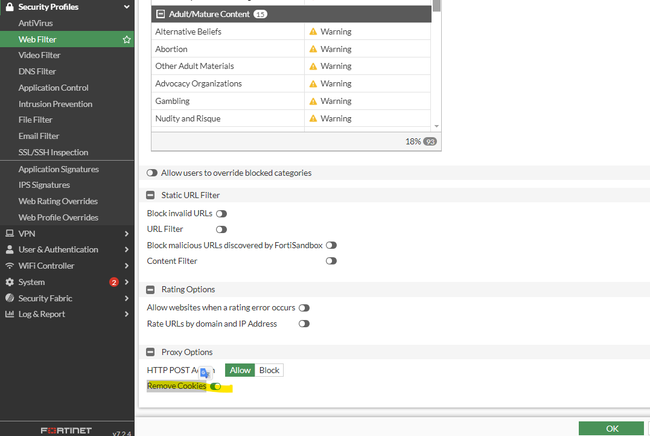Collapse the Static URL Filter section
This screenshot has width=650, height=436.
click(x=151, y=195)
